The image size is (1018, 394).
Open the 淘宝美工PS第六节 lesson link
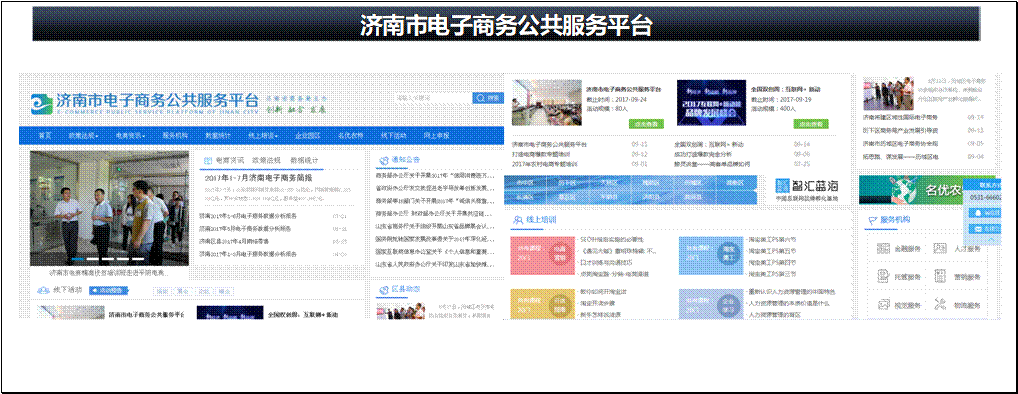coord(772,240)
